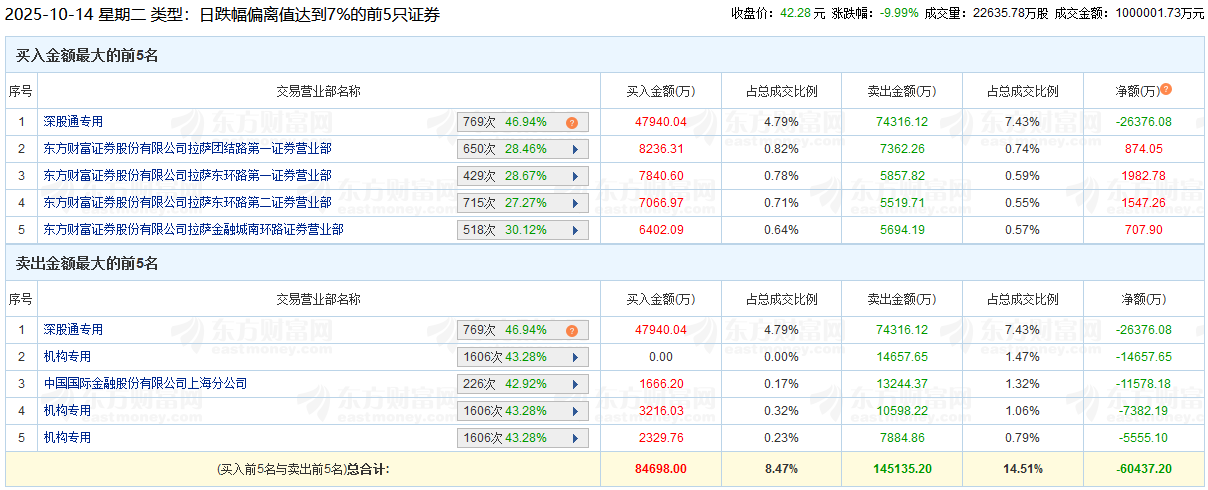Screen dimensions: 1208x490
Task: Expand arrow beside 226次 42.92% stats
Action: [x=575, y=385]
